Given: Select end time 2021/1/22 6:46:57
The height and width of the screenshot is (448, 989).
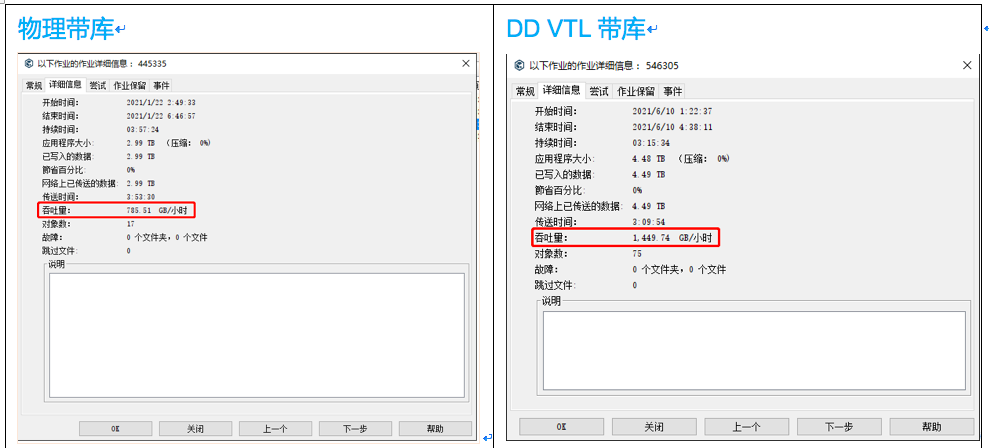Looking at the screenshot, I should tap(161, 116).
